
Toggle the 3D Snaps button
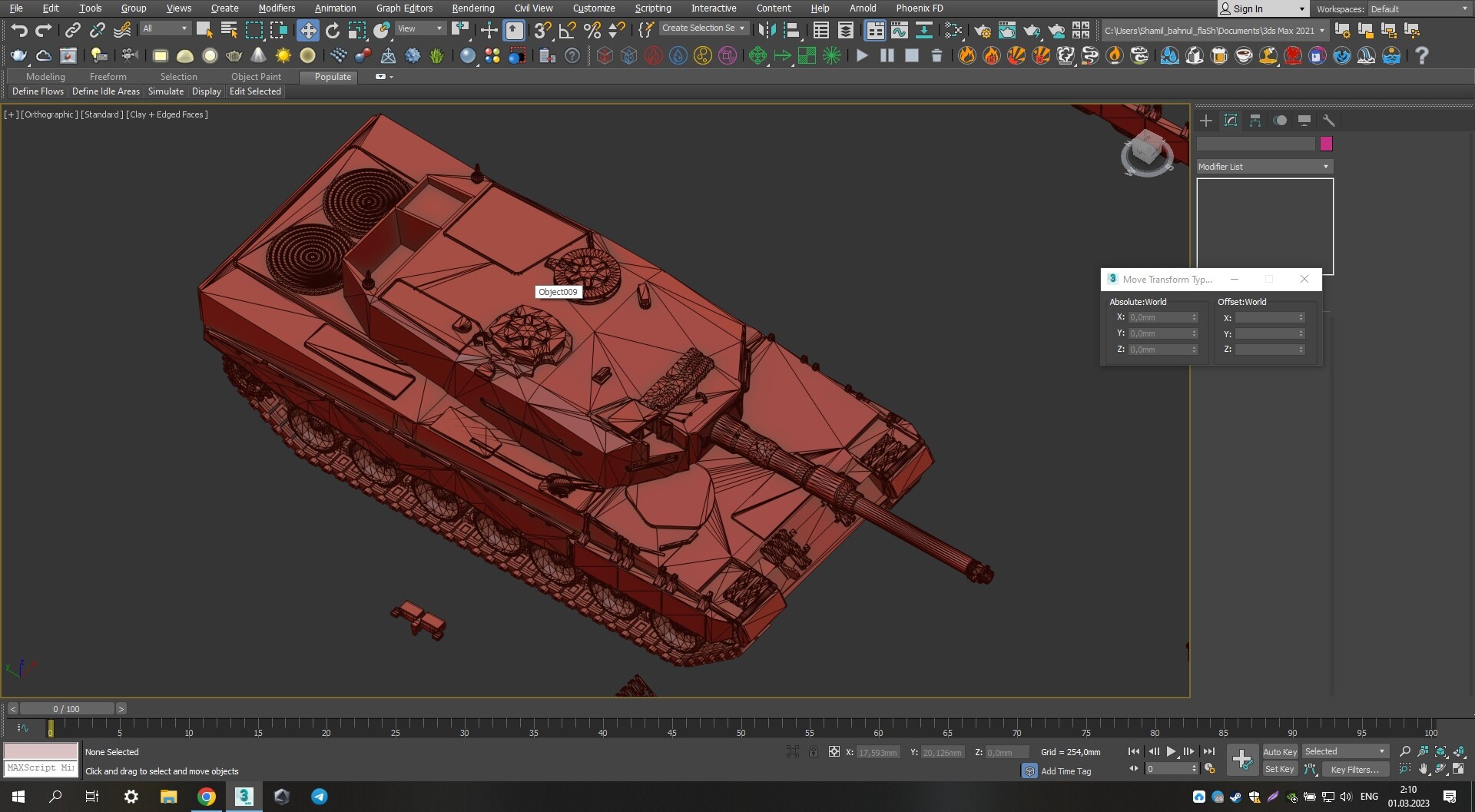point(542,28)
